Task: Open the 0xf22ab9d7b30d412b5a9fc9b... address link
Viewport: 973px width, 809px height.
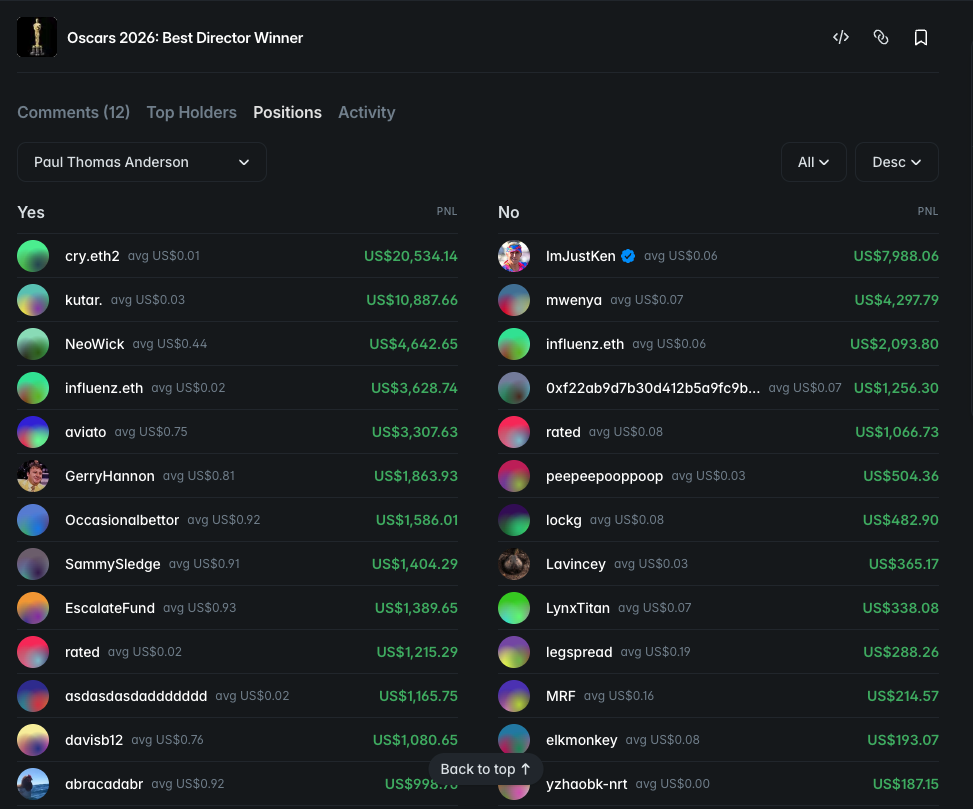Action: click(653, 388)
